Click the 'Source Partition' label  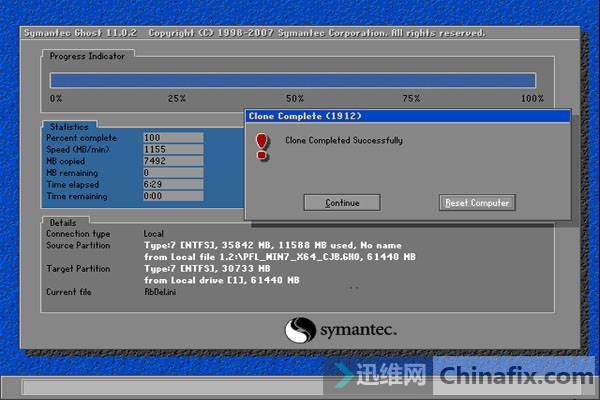[x=78, y=245]
